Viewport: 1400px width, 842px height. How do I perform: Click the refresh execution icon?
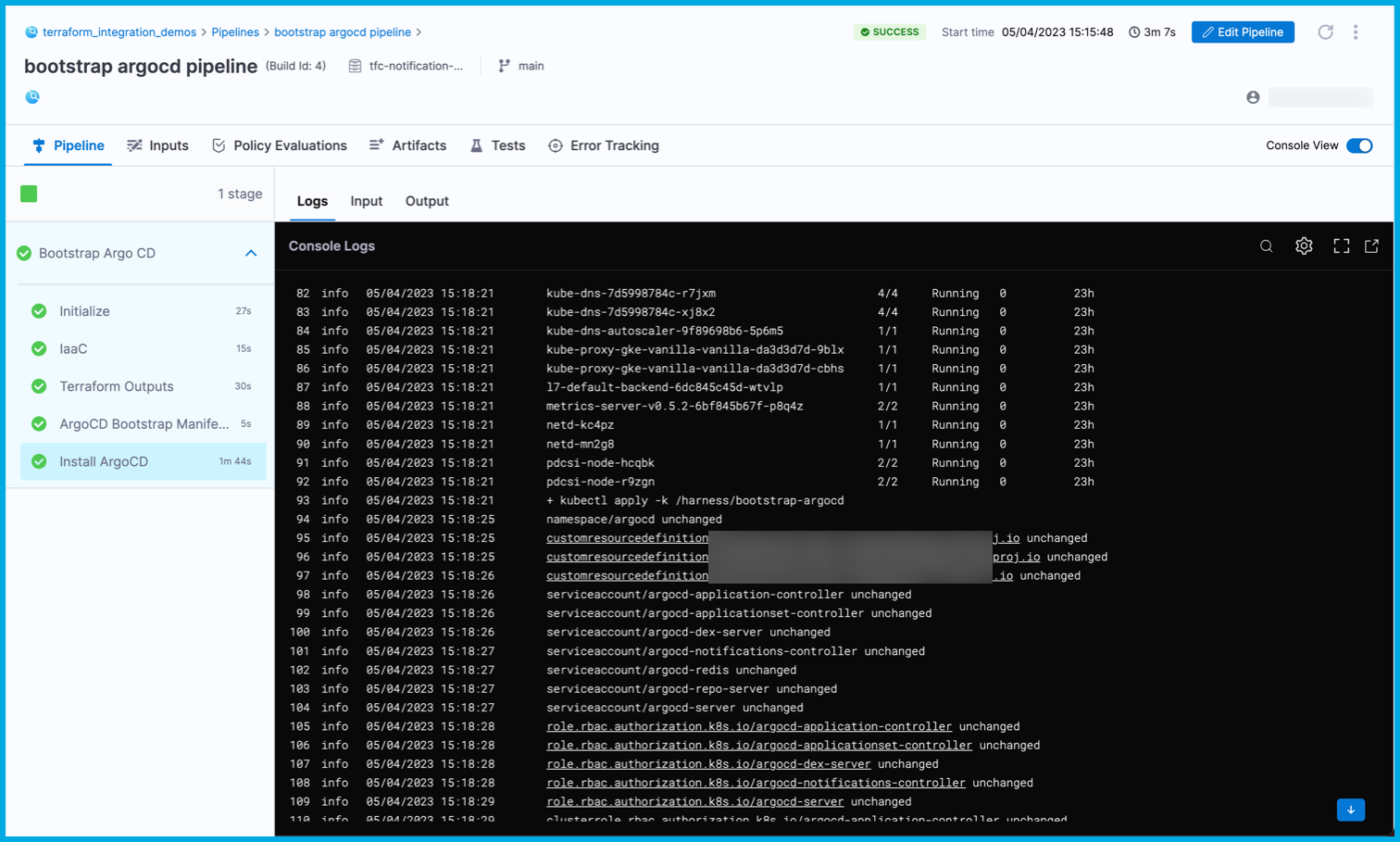[x=1325, y=32]
